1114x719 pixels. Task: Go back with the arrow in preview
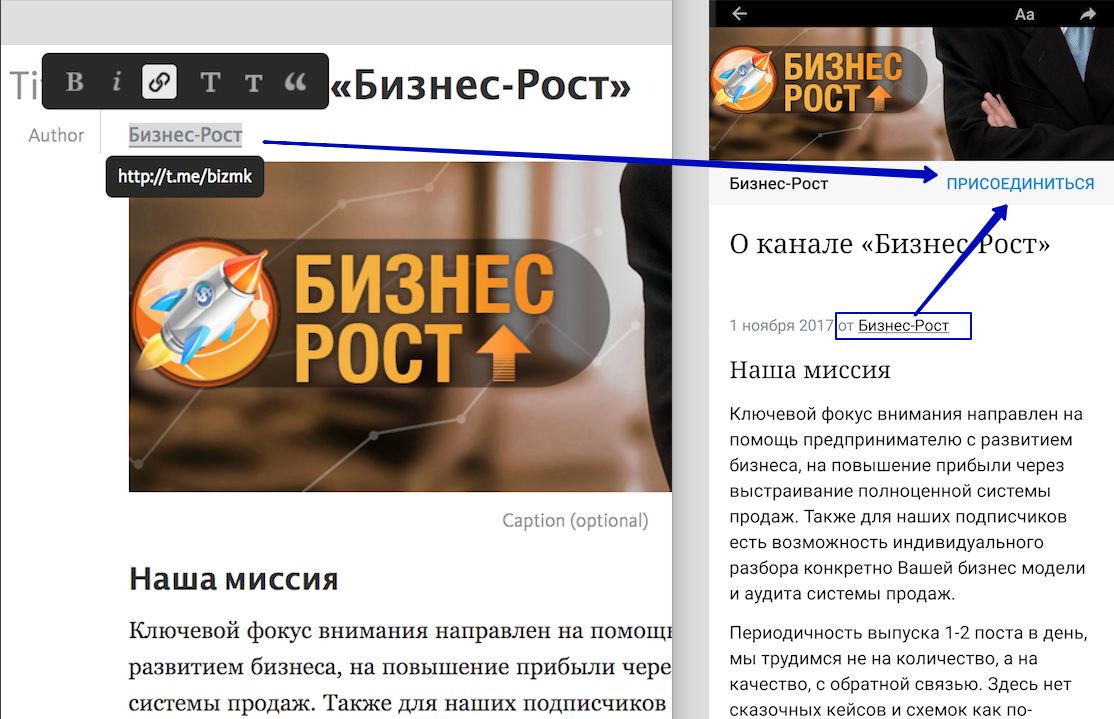[x=740, y=13]
